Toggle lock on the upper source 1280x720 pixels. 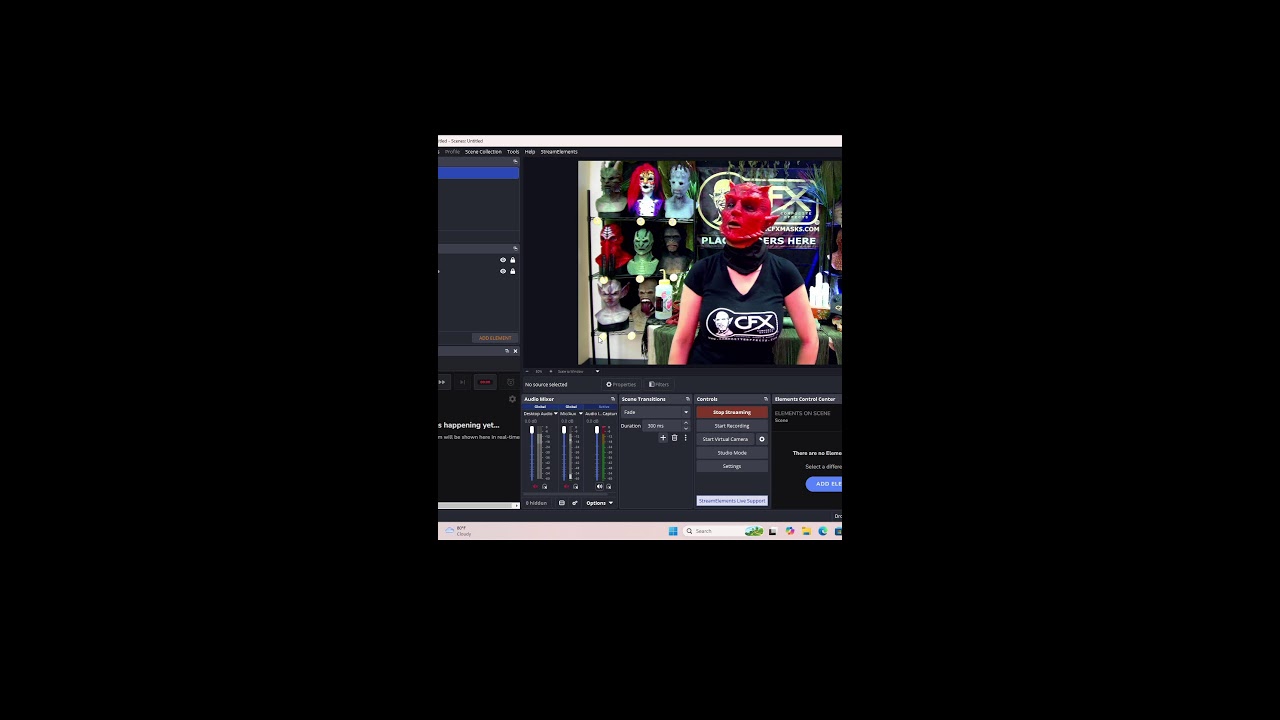(513, 260)
